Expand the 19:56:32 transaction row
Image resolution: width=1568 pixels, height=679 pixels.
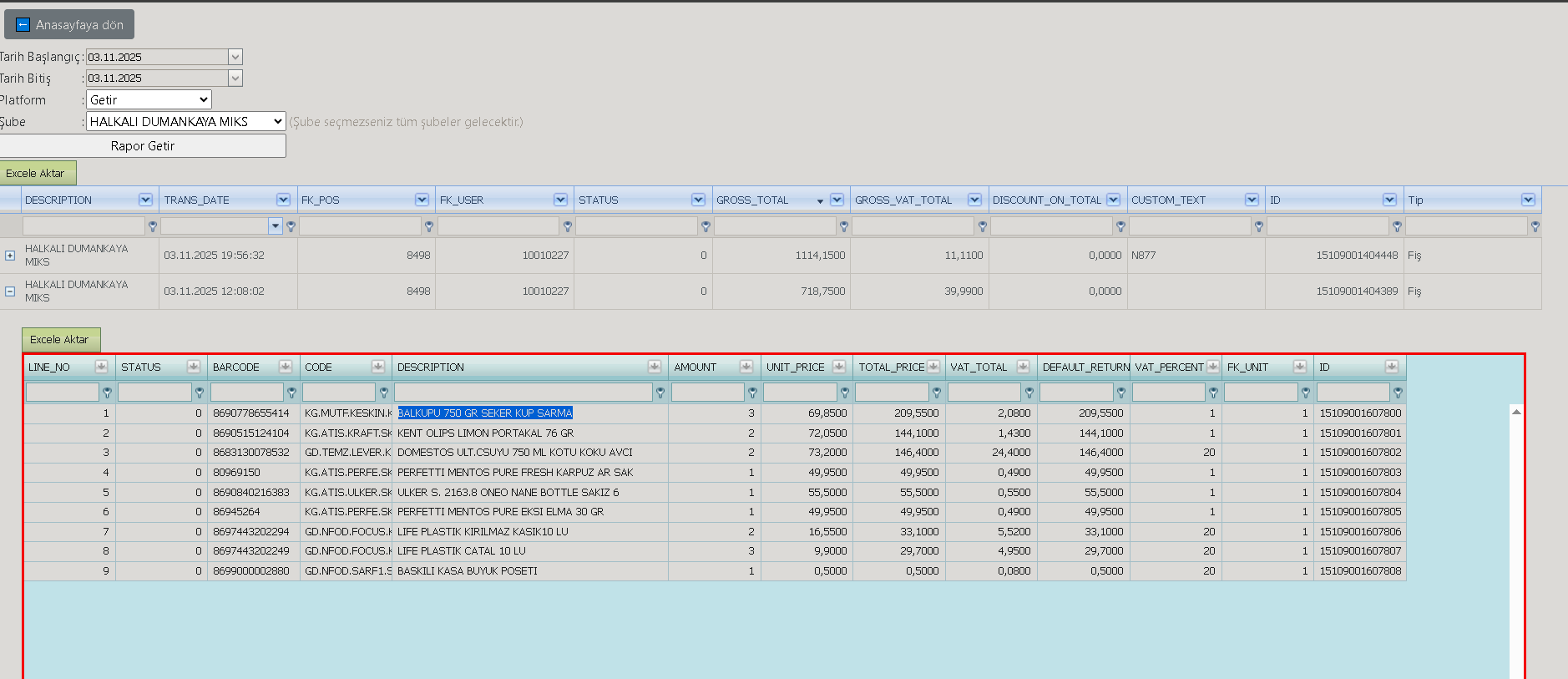point(10,256)
